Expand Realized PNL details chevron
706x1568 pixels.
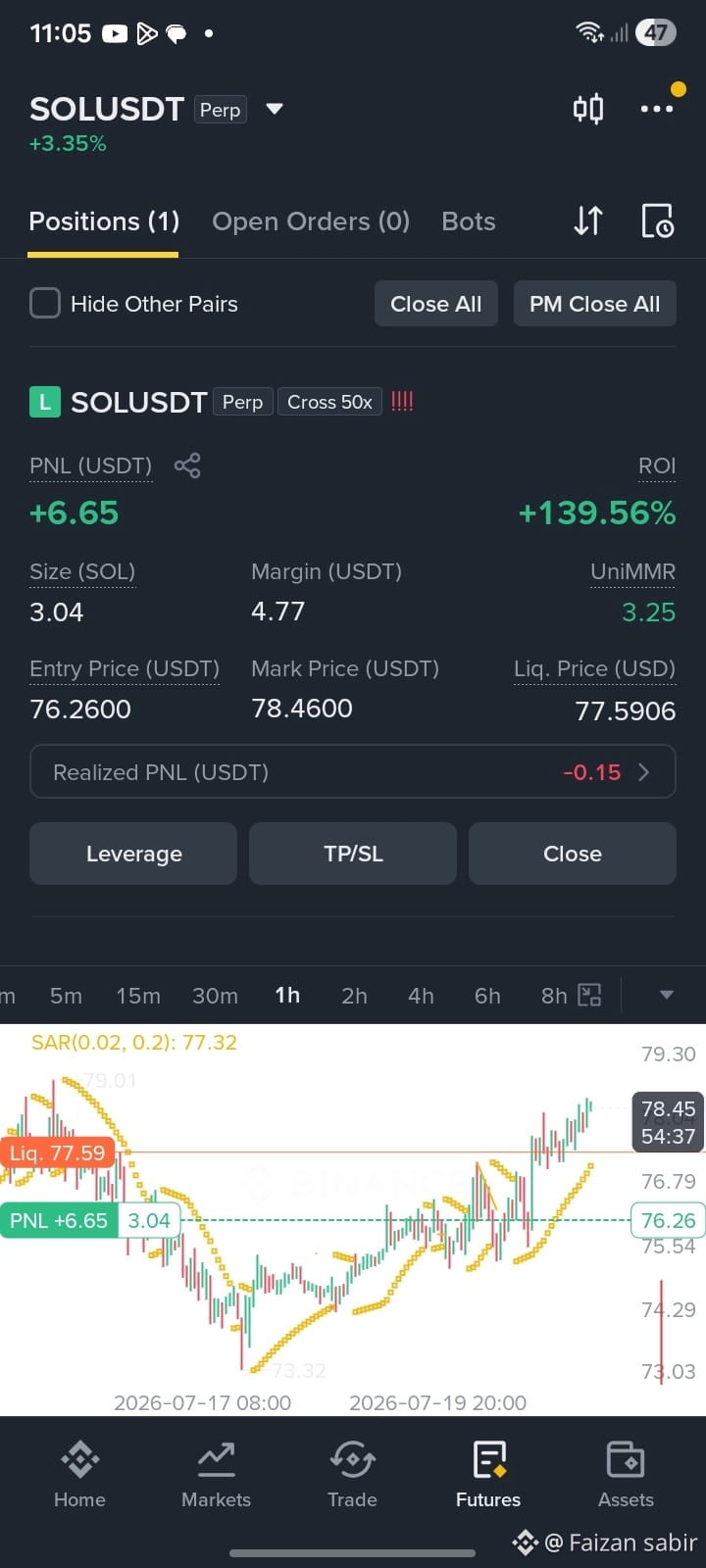(644, 772)
